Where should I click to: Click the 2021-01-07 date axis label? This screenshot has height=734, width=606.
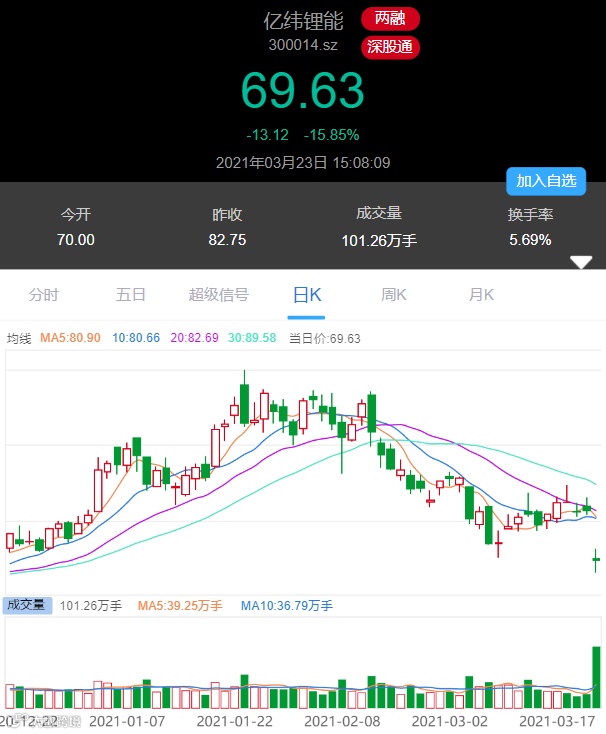click(x=127, y=721)
